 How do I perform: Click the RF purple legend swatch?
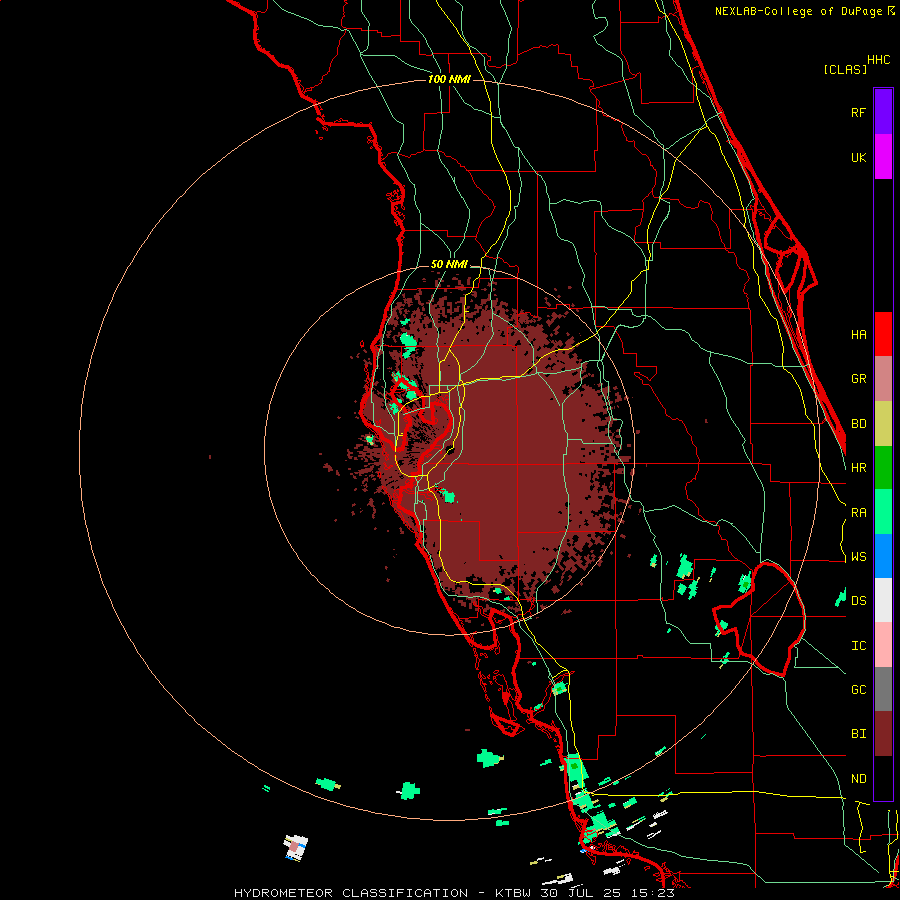tap(883, 112)
